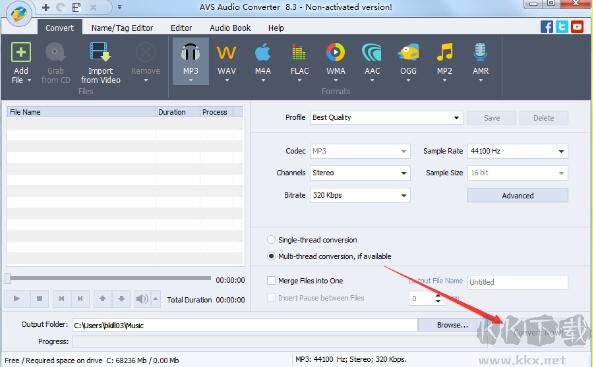Viewport: 593px width, 367px height.
Task: Select the WAV format icon
Action: pyautogui.click(x=227, y=53)
